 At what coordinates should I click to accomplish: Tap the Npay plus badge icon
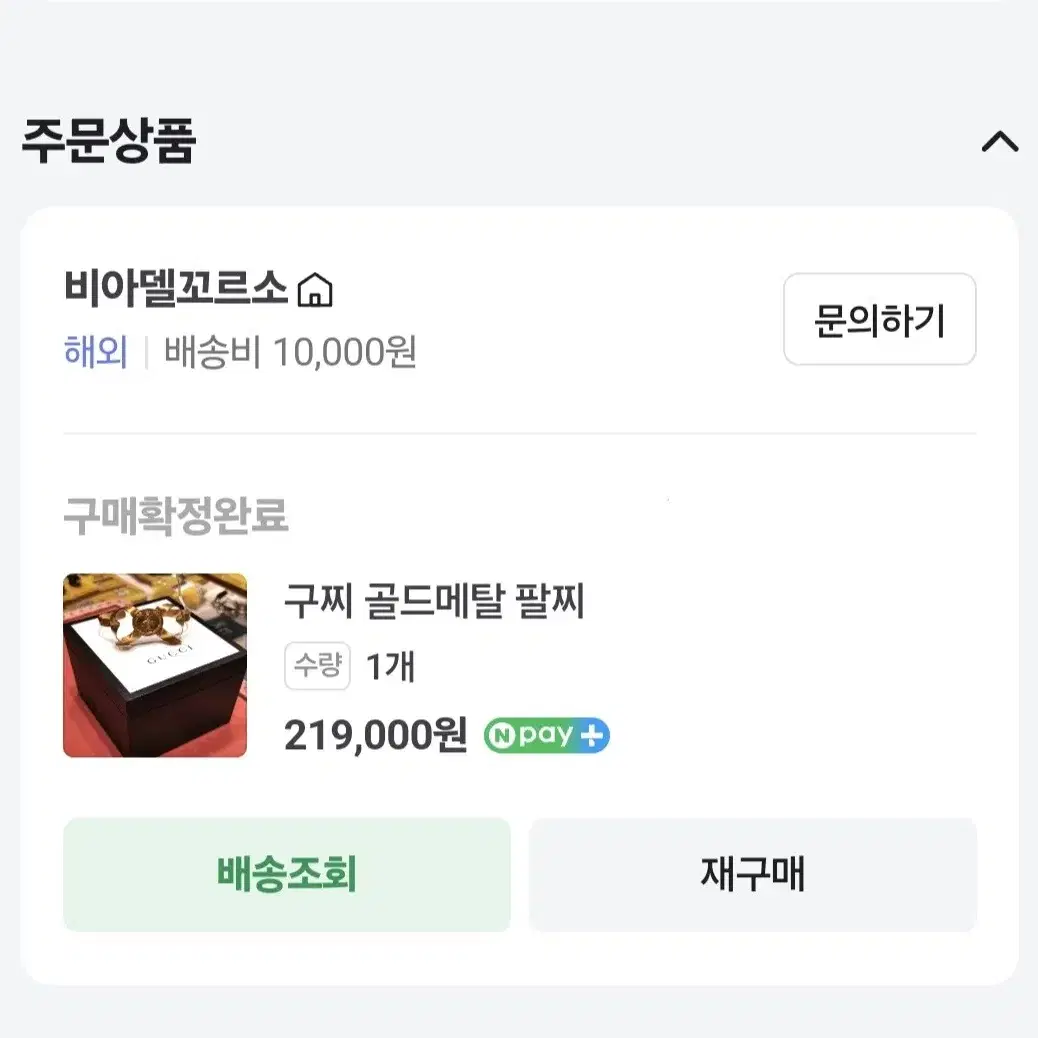(x=547, y=735)
